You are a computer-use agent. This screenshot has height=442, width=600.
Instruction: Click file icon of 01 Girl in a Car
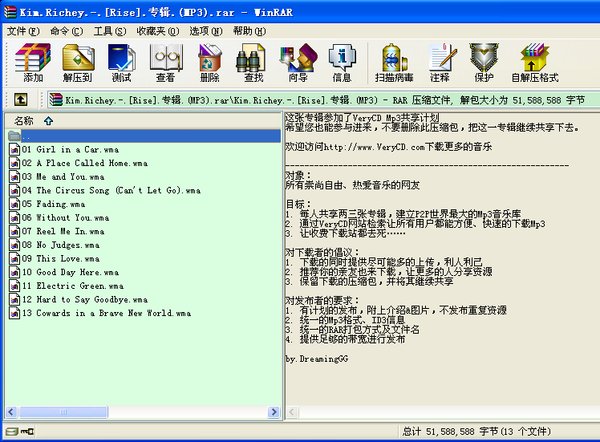(15, 150)
